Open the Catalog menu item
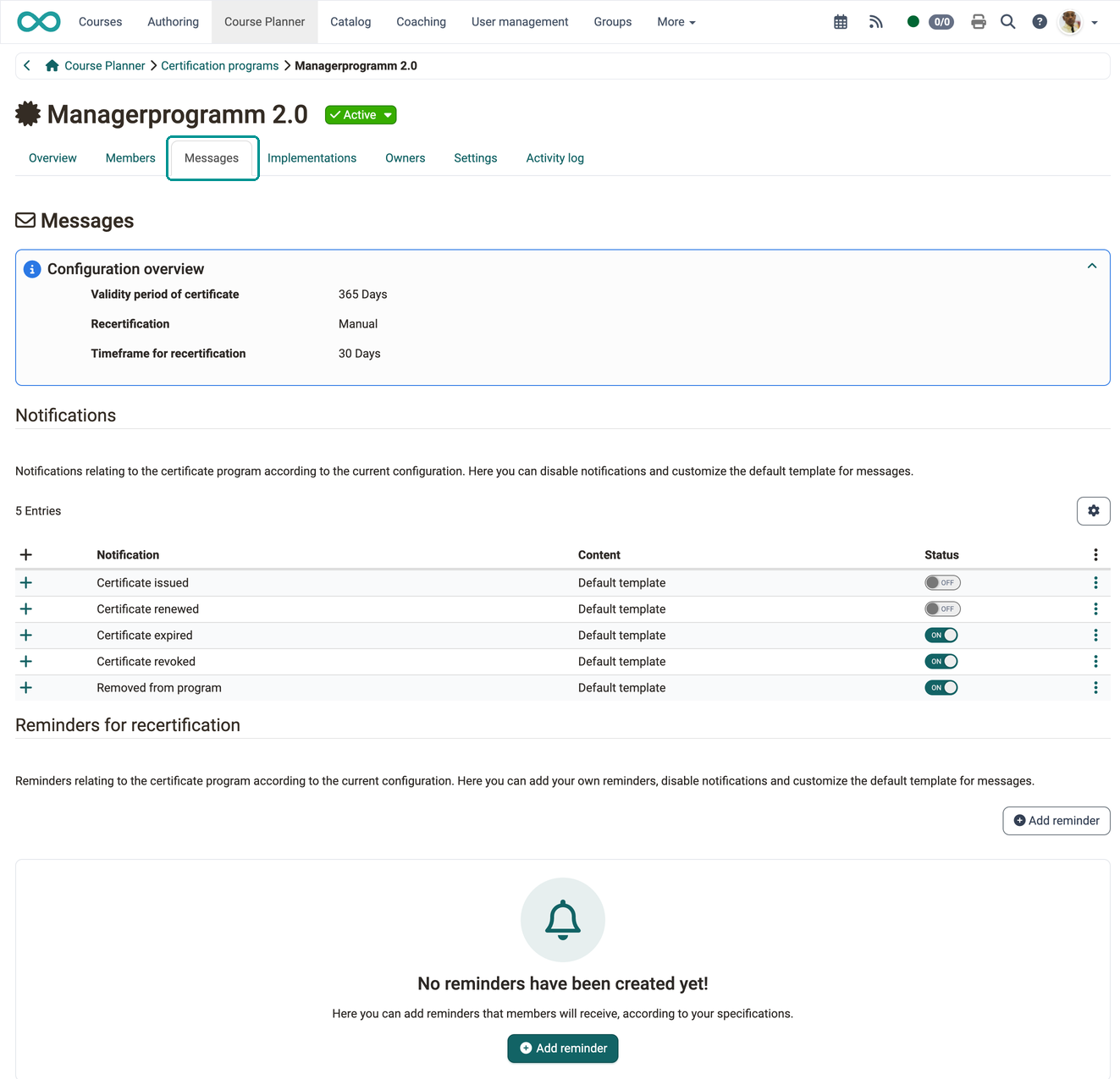Viewport: 1120px width, 1079px height. [x=350, y=22]
